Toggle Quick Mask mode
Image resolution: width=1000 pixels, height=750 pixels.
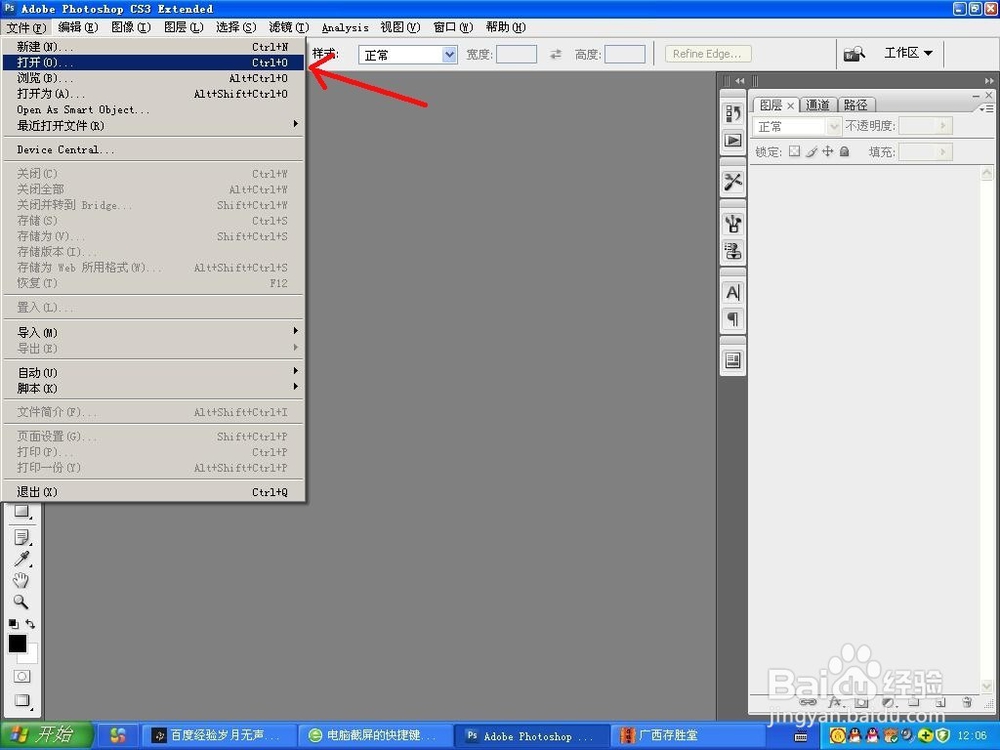[22, 676]
